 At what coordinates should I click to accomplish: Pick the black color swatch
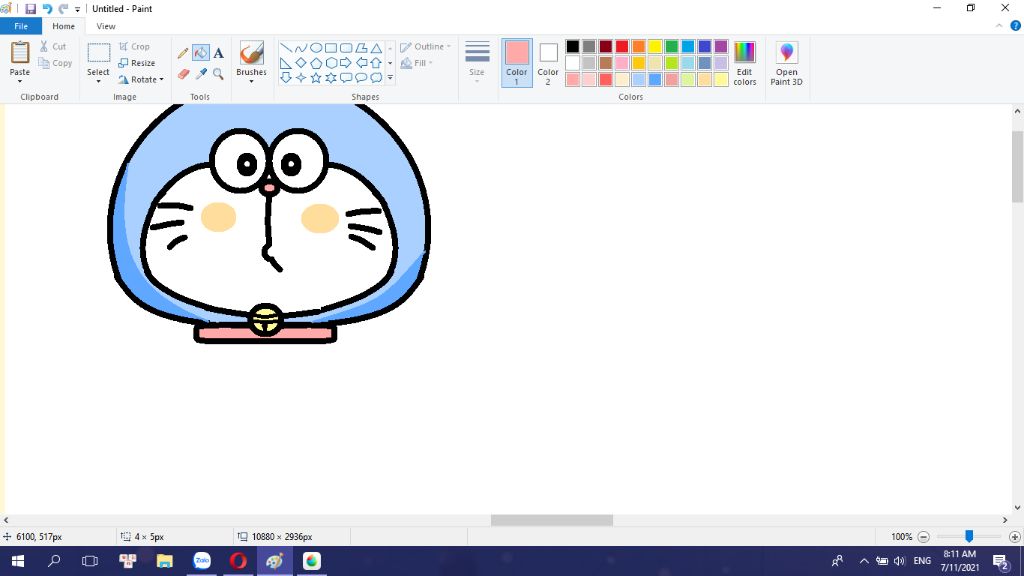tap(573, 46)
